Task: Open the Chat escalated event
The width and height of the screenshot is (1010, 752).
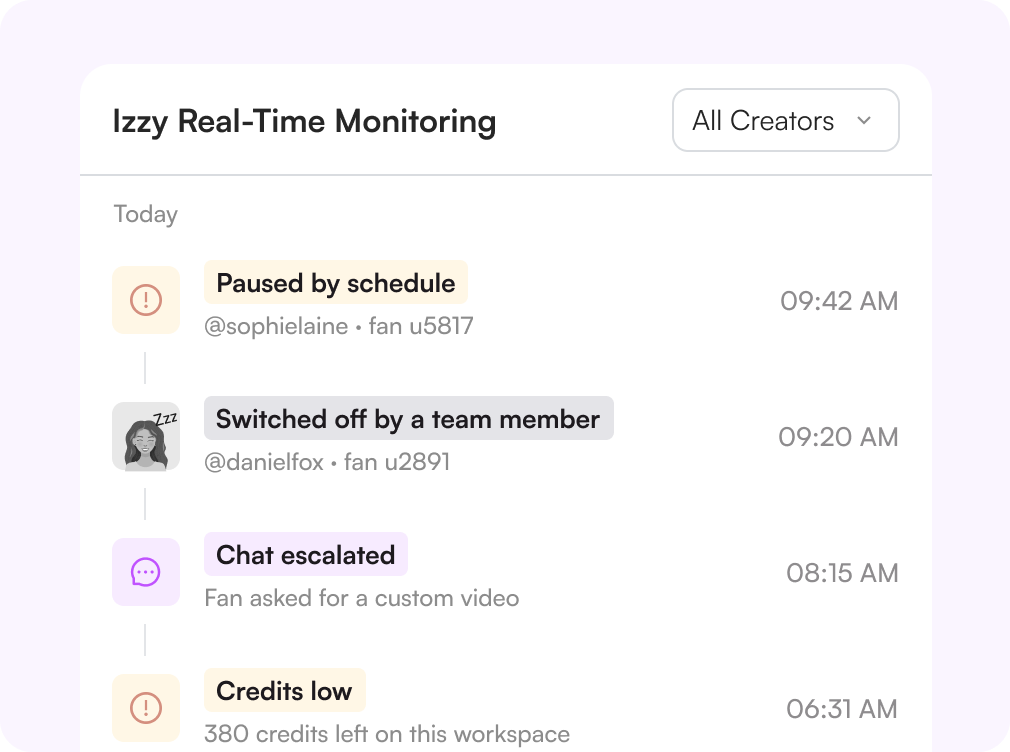Action: point(305,554)
